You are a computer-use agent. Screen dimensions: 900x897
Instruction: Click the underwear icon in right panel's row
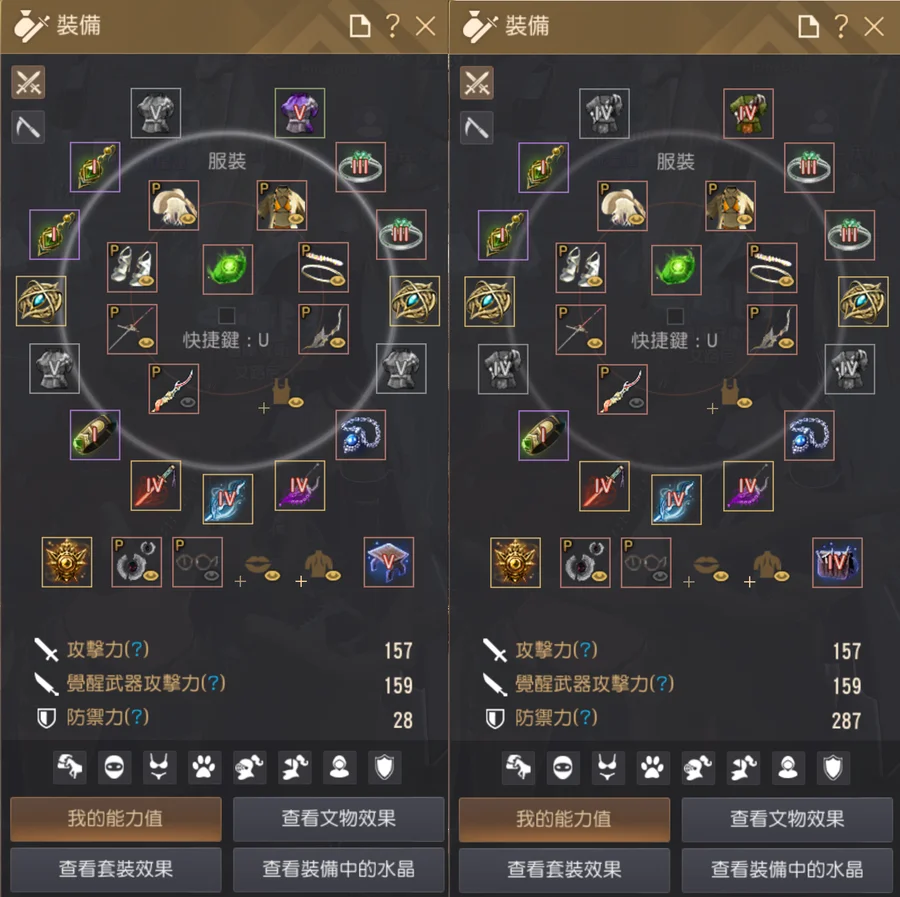[x=607, y=767]
